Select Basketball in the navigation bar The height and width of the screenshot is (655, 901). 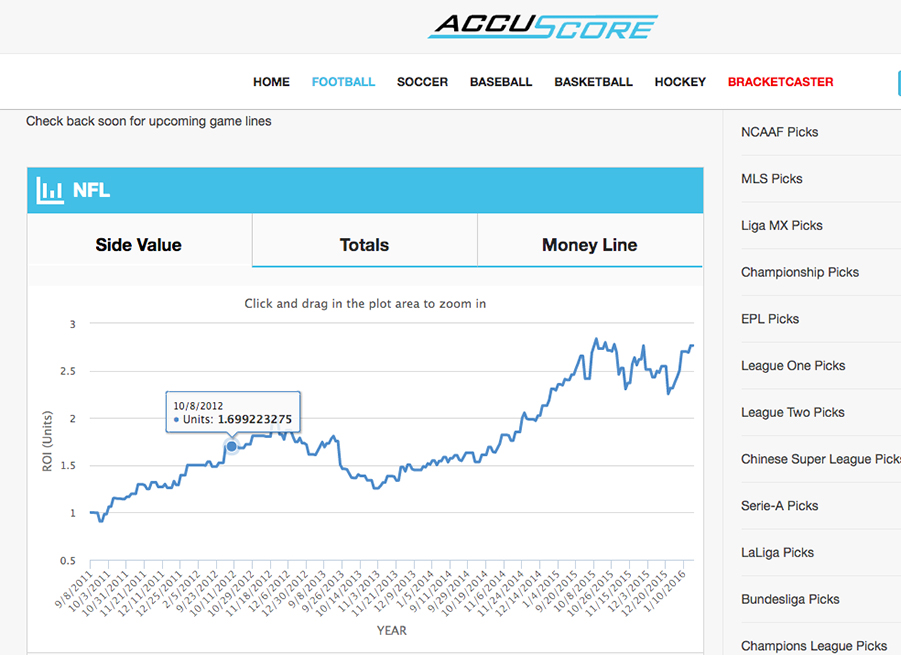pyautogui.click(x=594, y=82)
